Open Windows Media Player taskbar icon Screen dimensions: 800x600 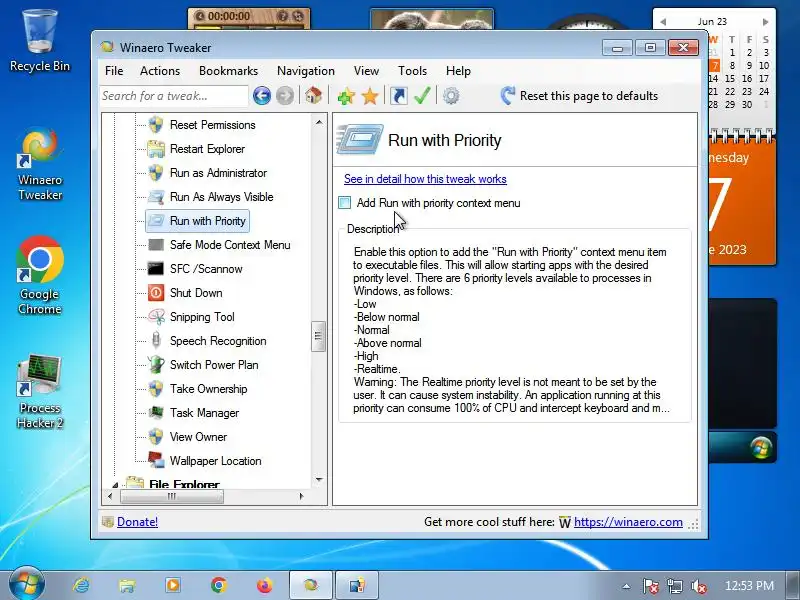173,585
